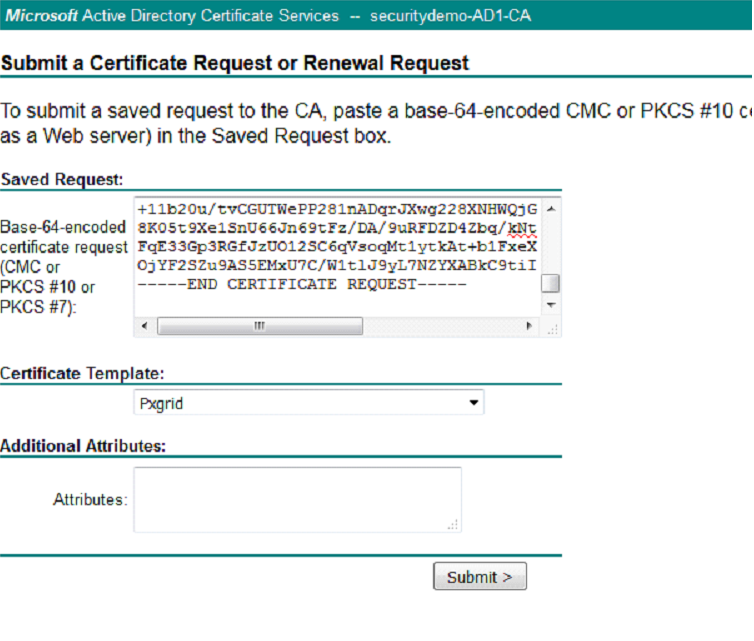Click the scroll down arrow of Saved Request box
The width and height of the screenshot is (754, 641).
coord(551,305)
